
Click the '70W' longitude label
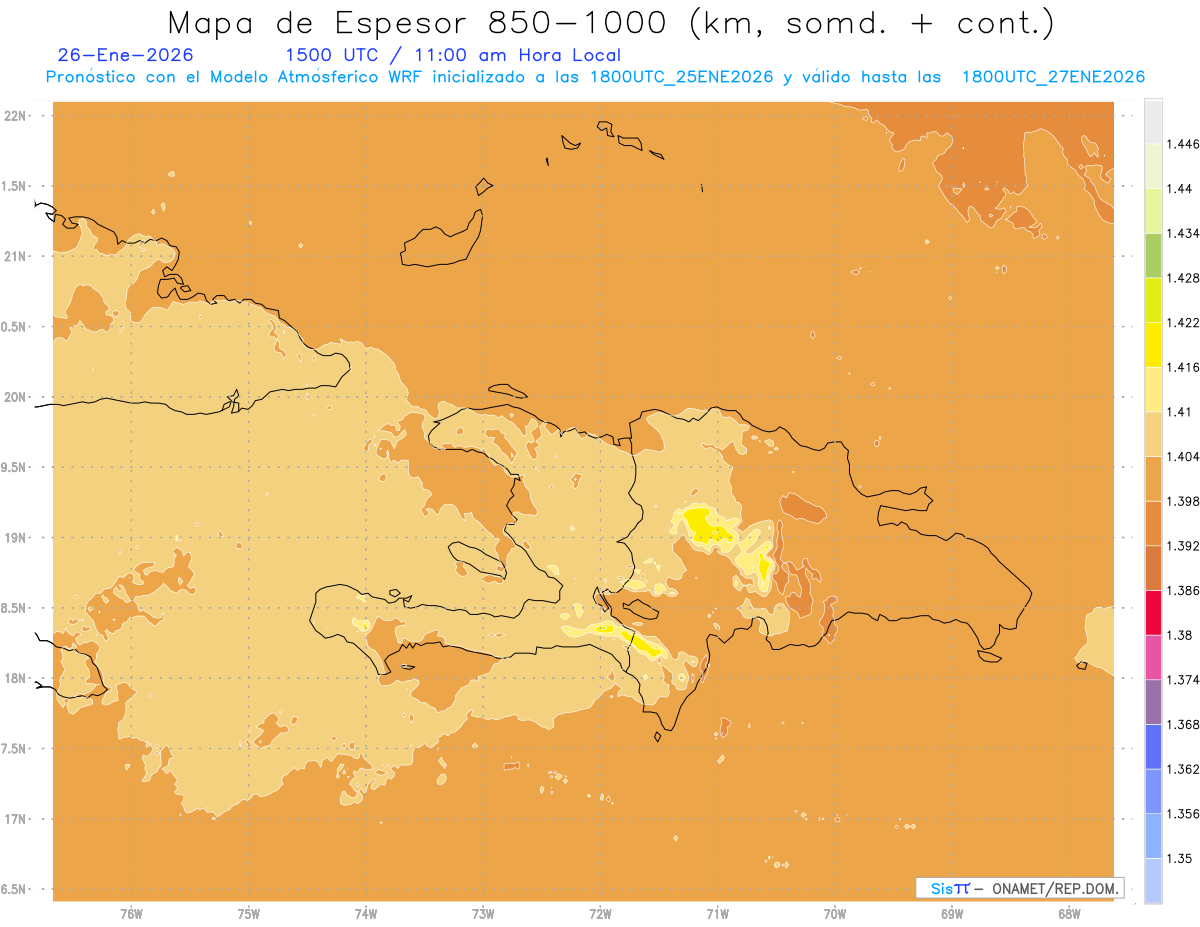(x=835, y=914)
